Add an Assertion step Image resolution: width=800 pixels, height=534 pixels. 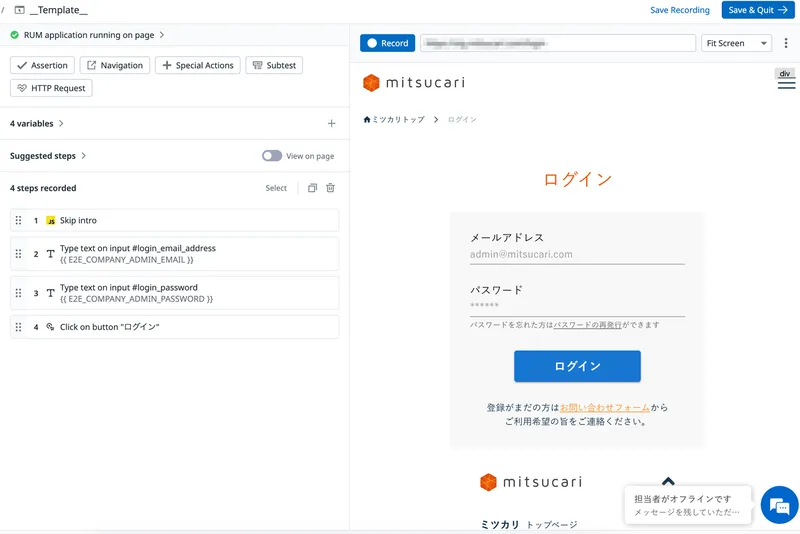[42, 65]
